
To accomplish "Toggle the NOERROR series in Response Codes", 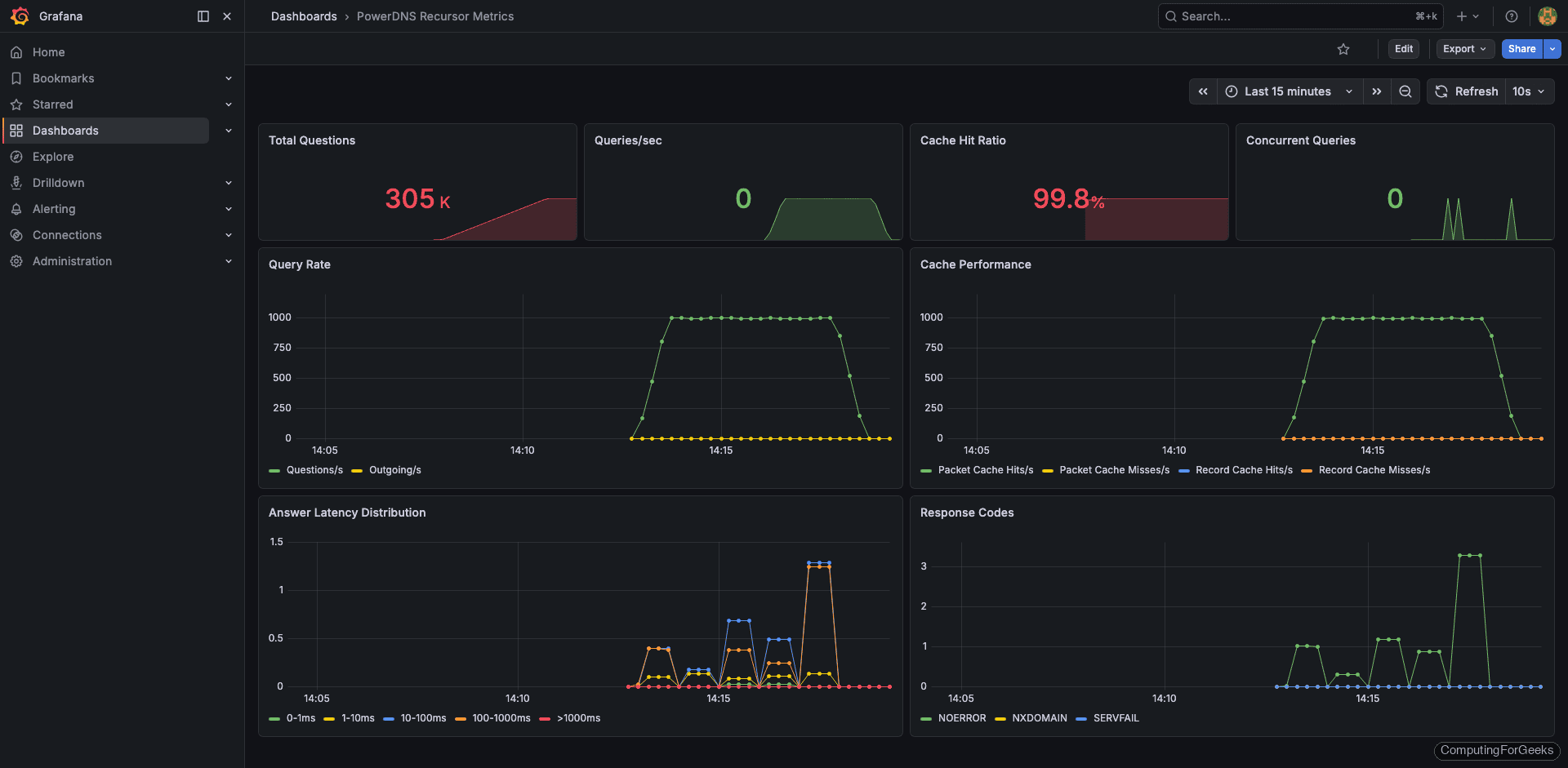I will click(962, 717).
